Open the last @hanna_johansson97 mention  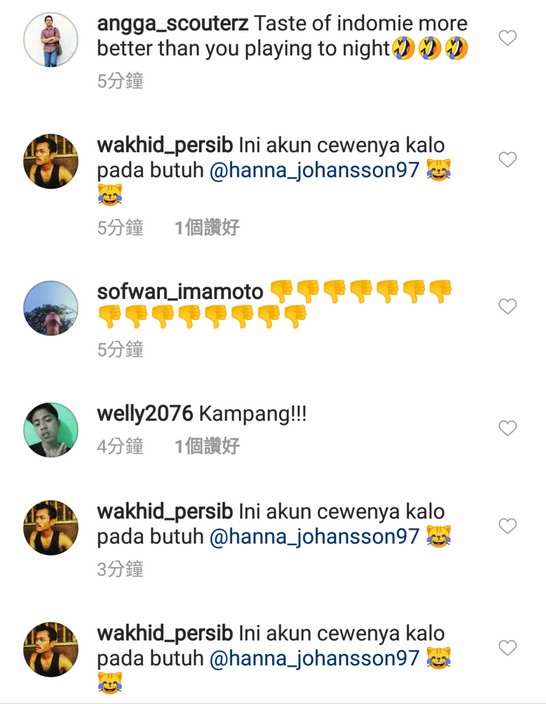314,659
